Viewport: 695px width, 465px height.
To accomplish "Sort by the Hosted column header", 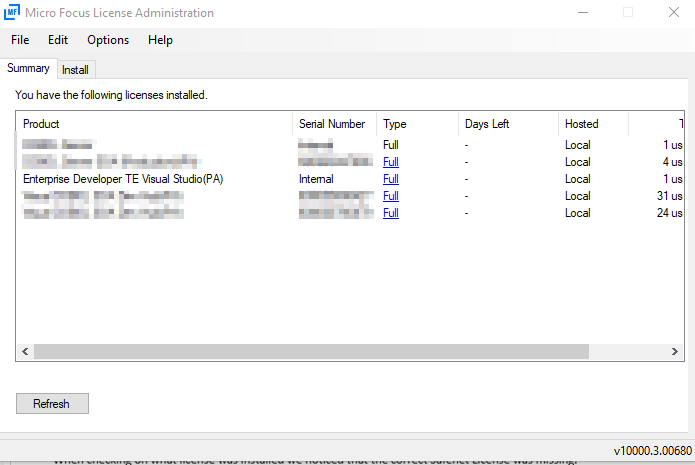I will 593,124.
